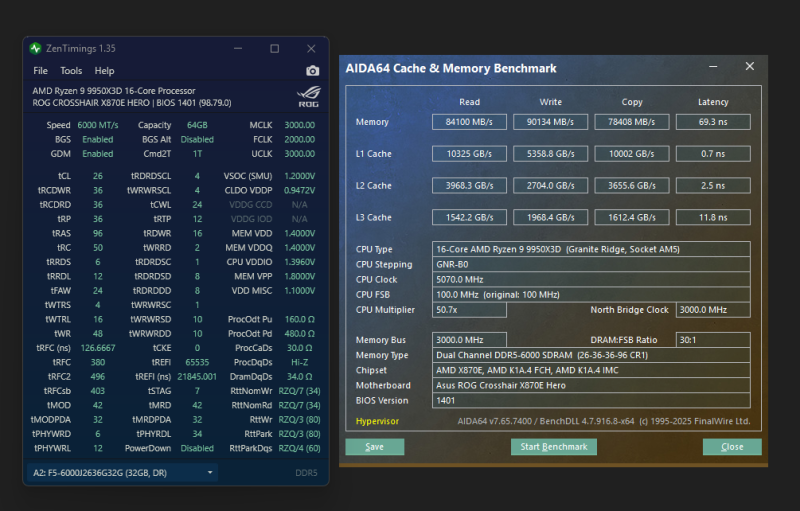The image size is (800, 511).
Task: Select the Memory Copy 78408 MB/s field
Action: 632,122
